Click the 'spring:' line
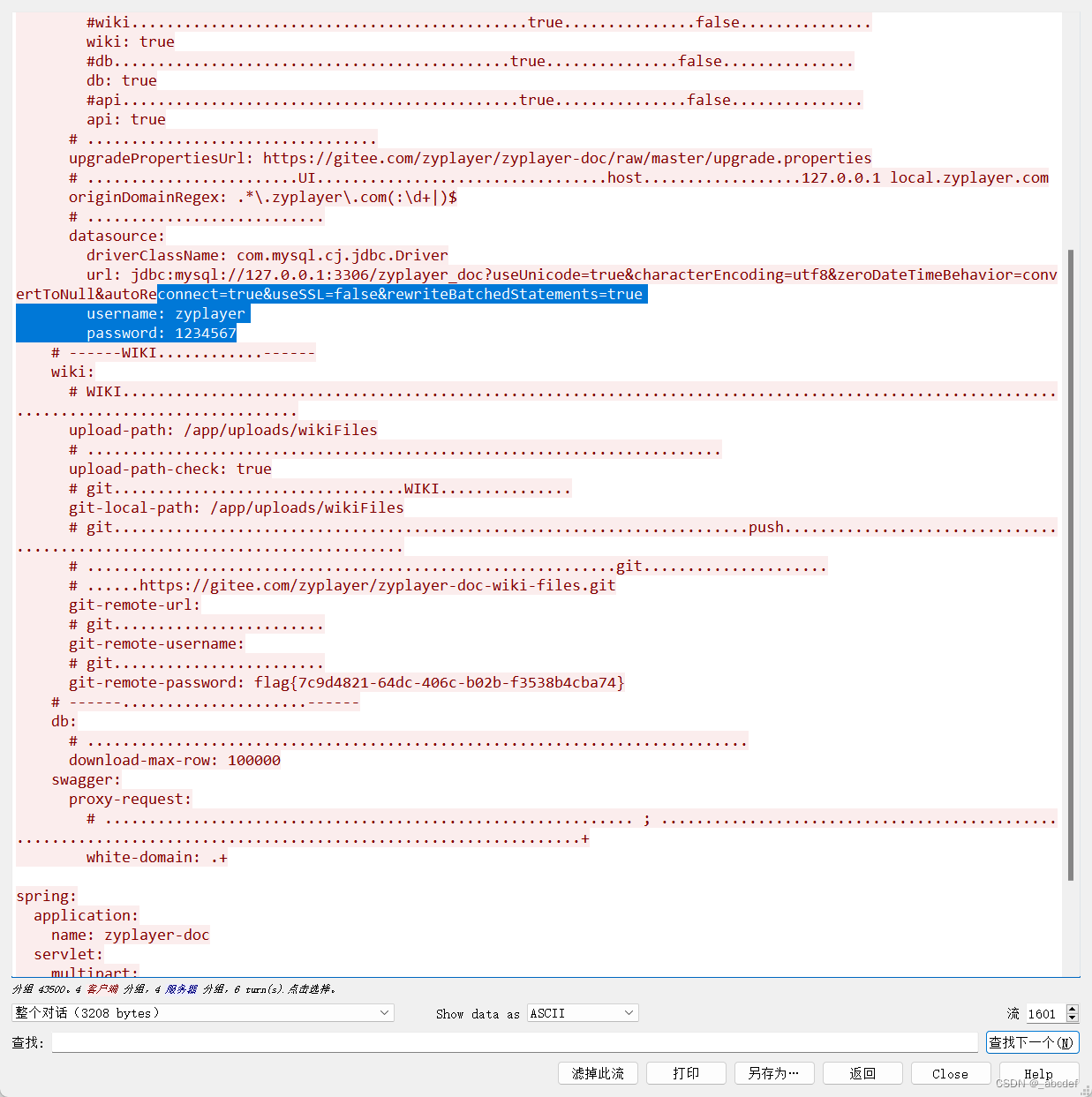Viewport: 1092px width, 1097px height. (x=47, y=896)
